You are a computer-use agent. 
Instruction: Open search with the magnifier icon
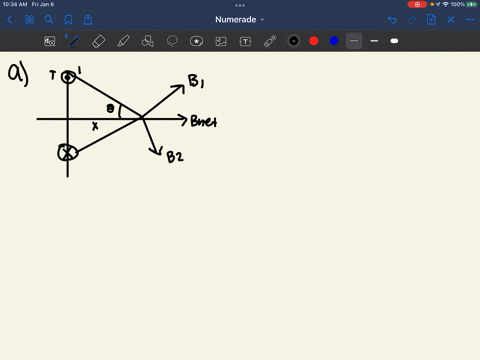(x=49, y=20)
